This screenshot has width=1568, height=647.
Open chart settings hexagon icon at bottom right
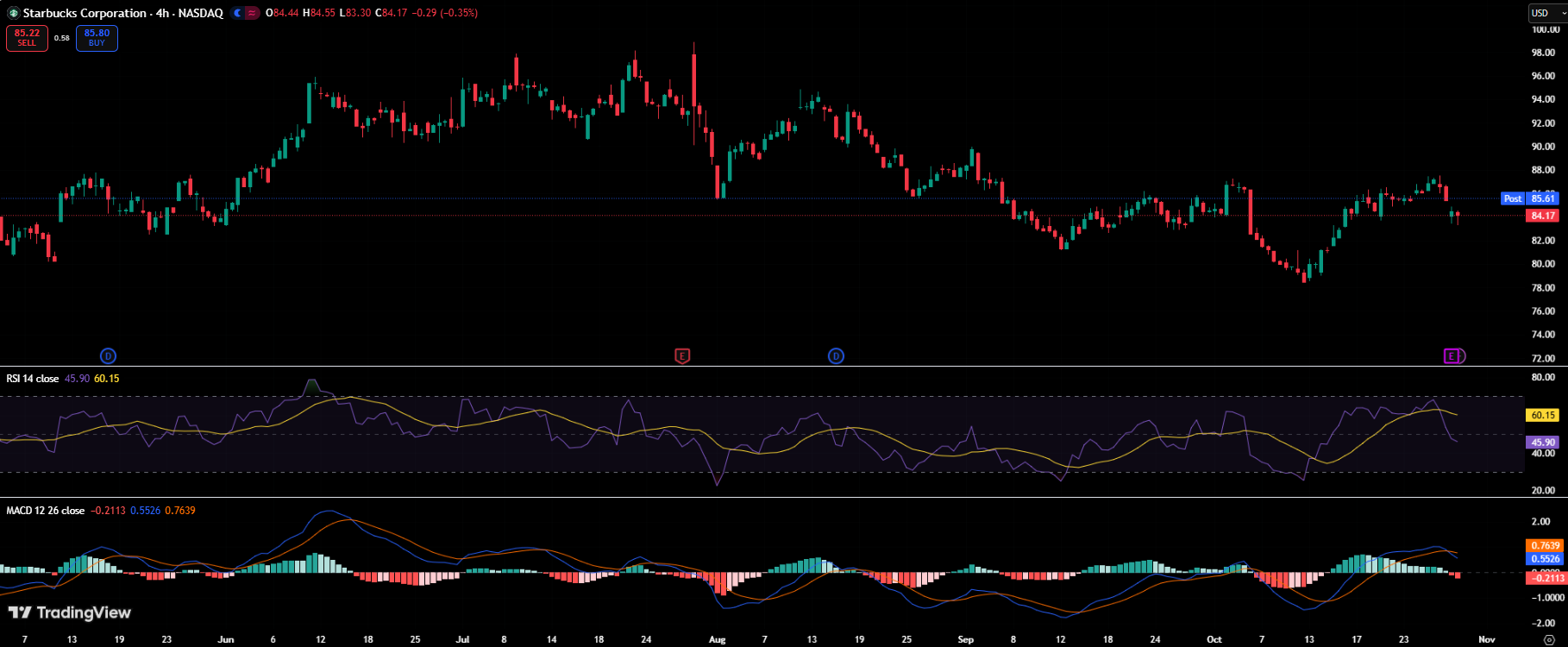pos(1549,639)
